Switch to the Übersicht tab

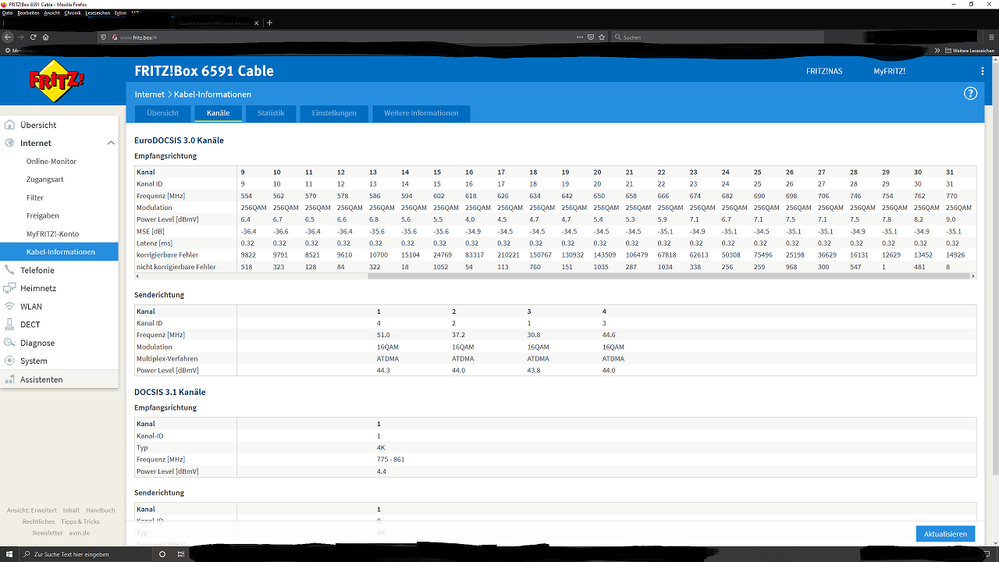[x=162, y=113]
